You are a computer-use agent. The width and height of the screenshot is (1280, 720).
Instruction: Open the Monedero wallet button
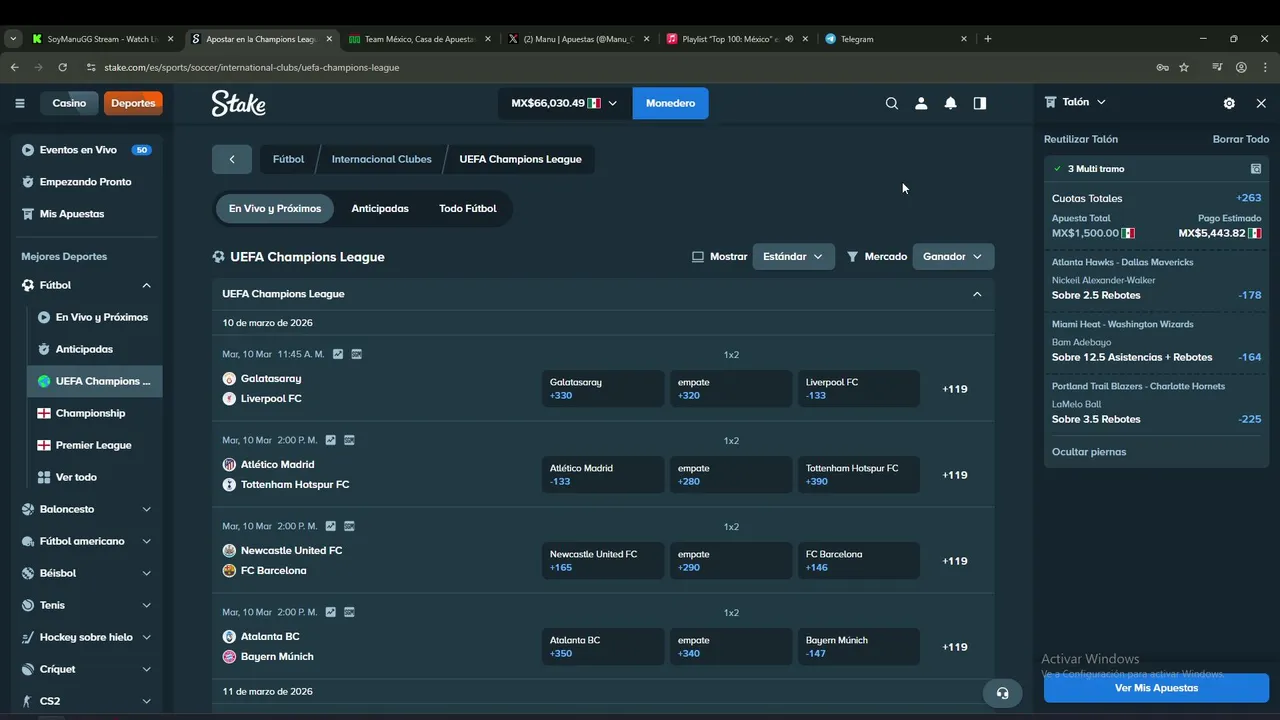pos(670,103)
